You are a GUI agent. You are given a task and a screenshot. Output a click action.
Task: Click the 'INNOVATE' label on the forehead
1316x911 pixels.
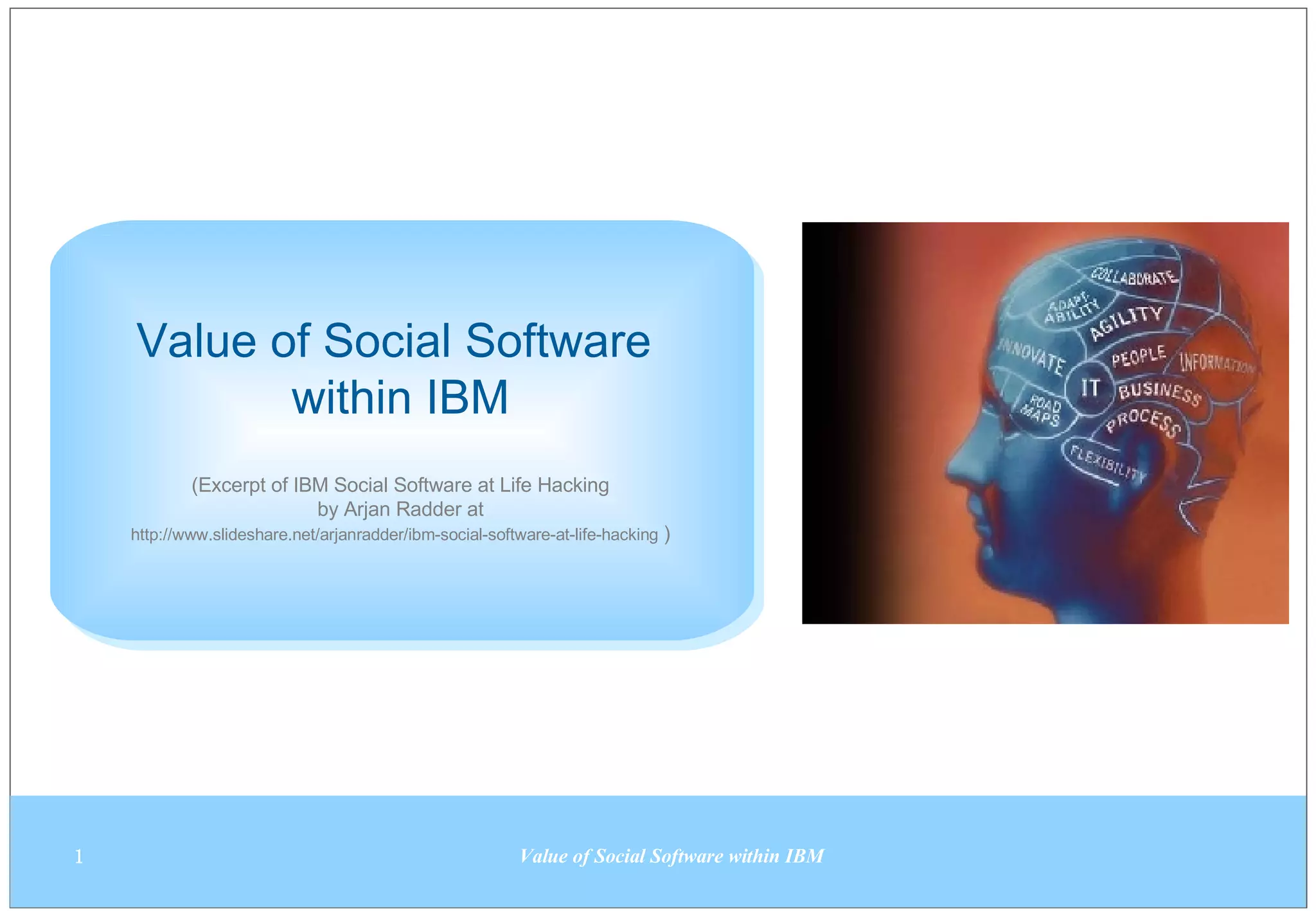coord(1031,357)
